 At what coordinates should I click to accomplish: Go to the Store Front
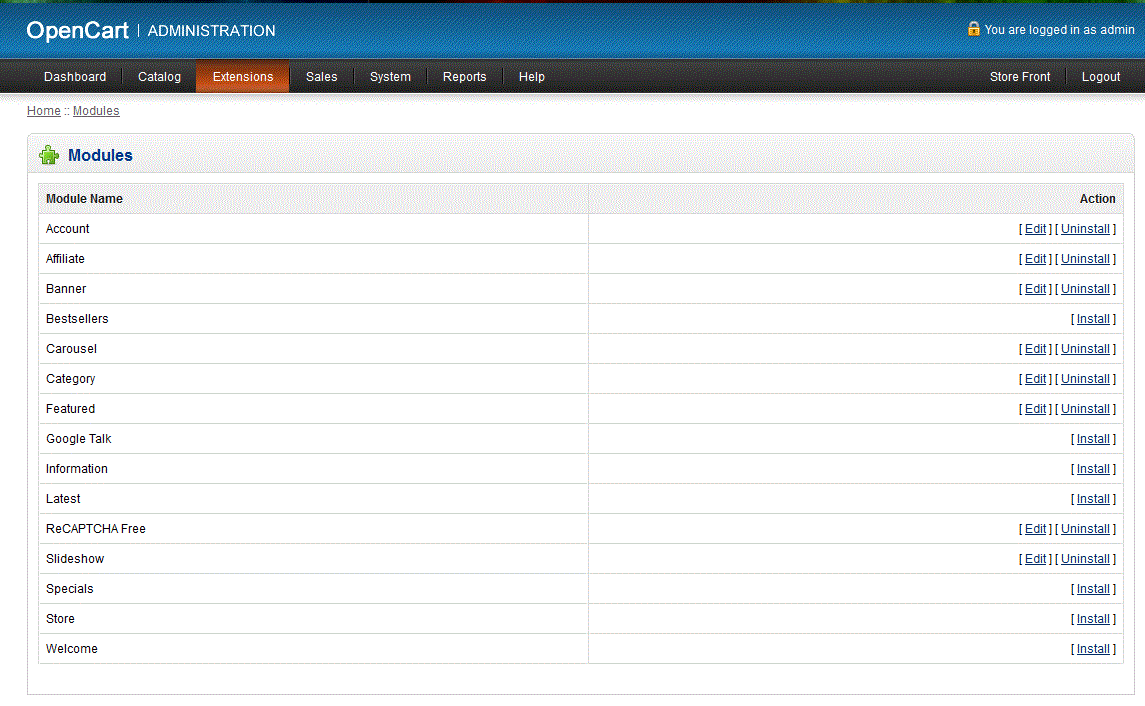[1020, 77]
